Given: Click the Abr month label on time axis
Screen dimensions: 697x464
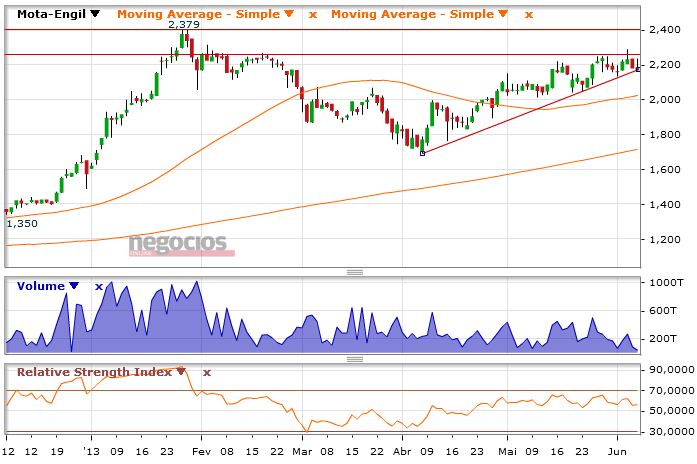Looking at the screenshot, I should point(403,452).
